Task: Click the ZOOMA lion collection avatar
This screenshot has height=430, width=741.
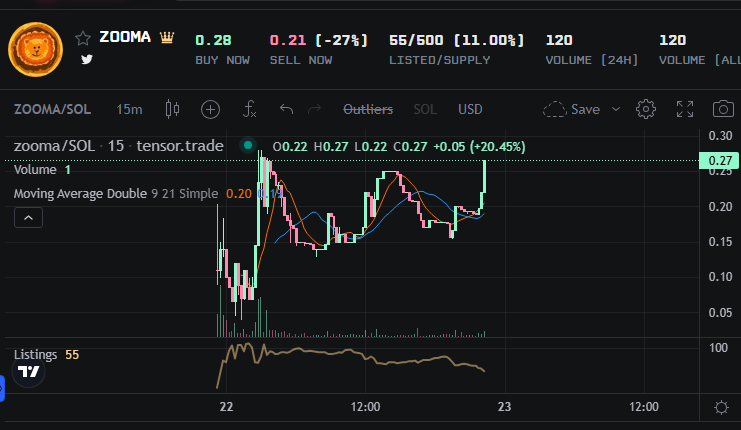Action: pyautogui.click(x=35, y=49)
